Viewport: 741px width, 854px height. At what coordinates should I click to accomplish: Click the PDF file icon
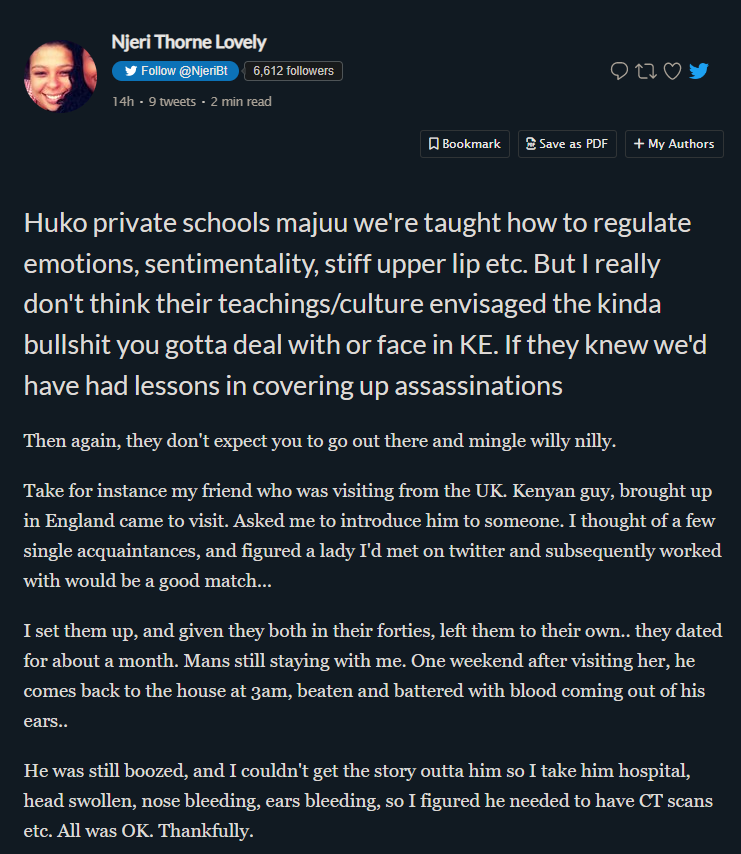pyautogui.click(x=531, y=144)
